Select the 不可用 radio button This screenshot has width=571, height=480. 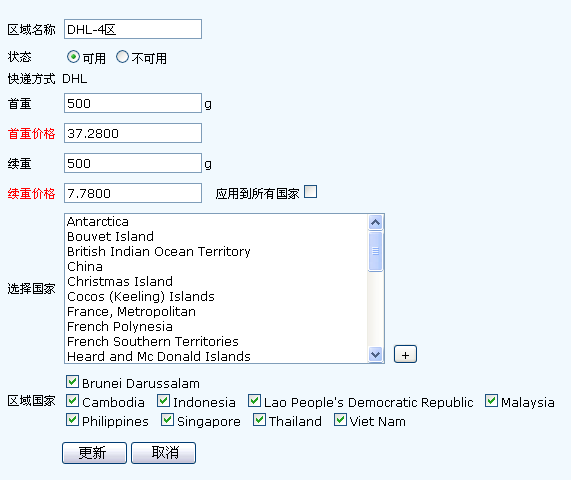122,57
